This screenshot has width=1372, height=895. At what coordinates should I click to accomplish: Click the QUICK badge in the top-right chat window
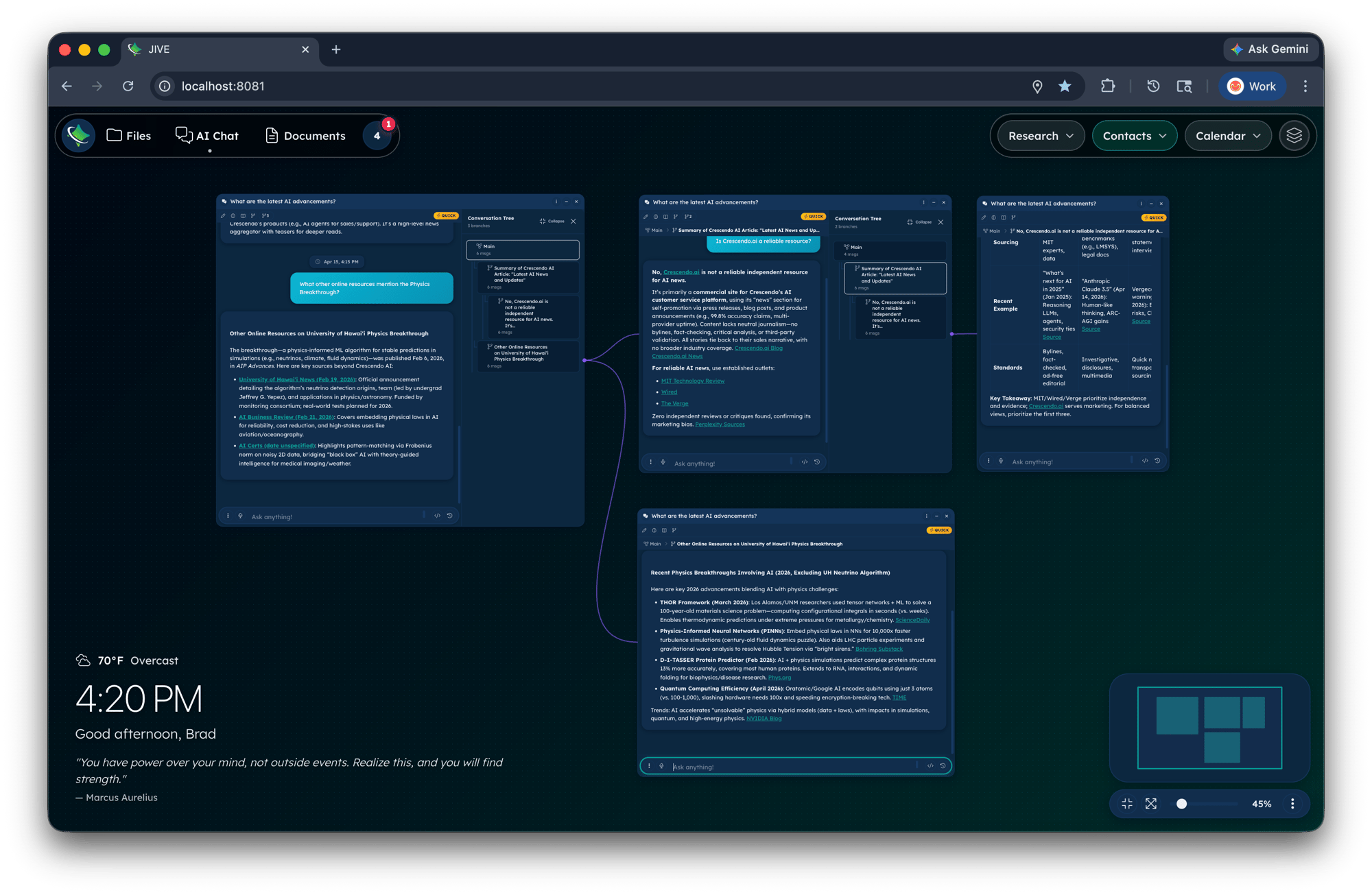click(1154, 217)
